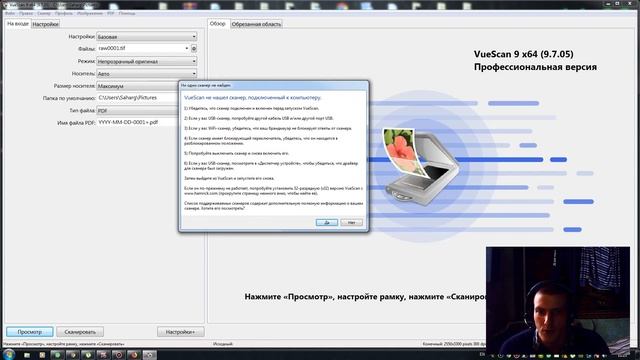Image resolution: width=640 pixels, height=360 pixels.
Task: Click the @ button beside the Файлы field
Action: (x=194, y=49)
